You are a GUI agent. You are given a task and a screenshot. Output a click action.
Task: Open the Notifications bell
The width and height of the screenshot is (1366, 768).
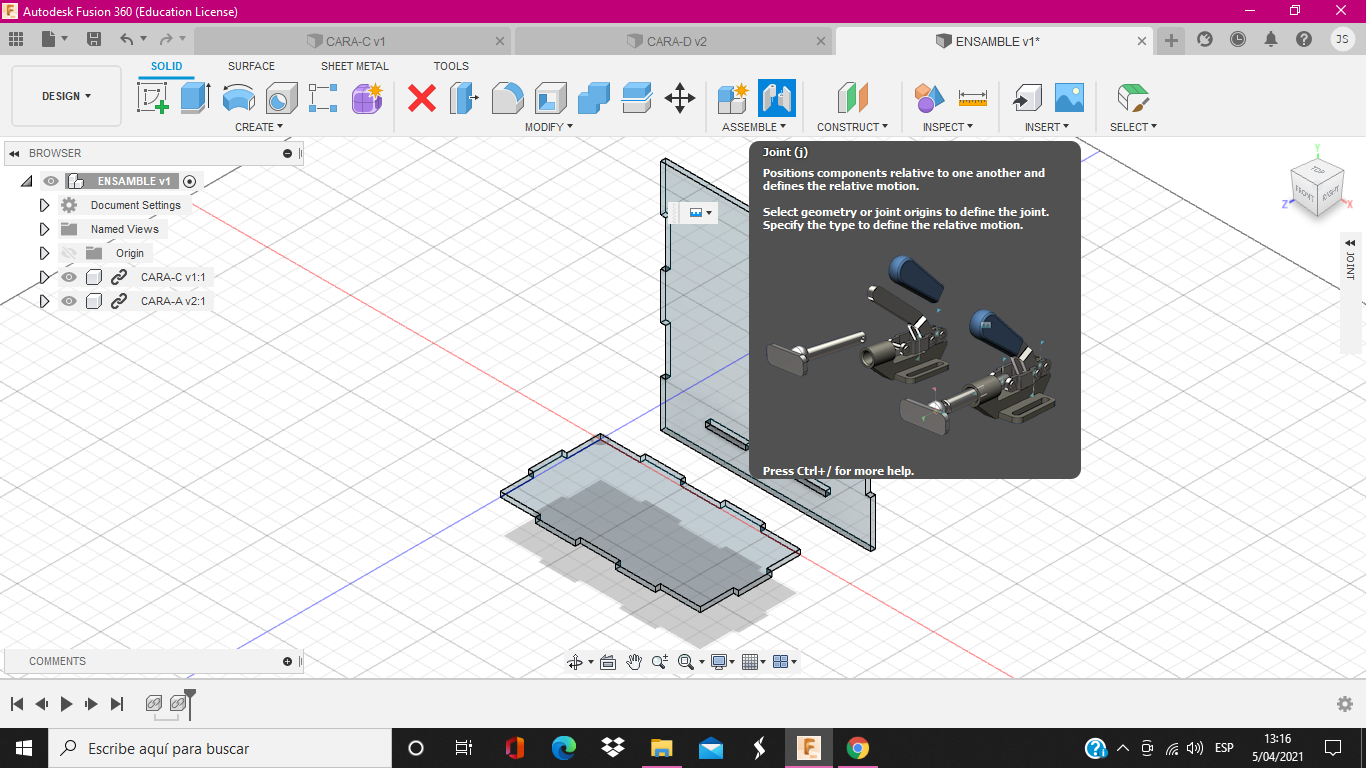click(x=1271, y=39)
